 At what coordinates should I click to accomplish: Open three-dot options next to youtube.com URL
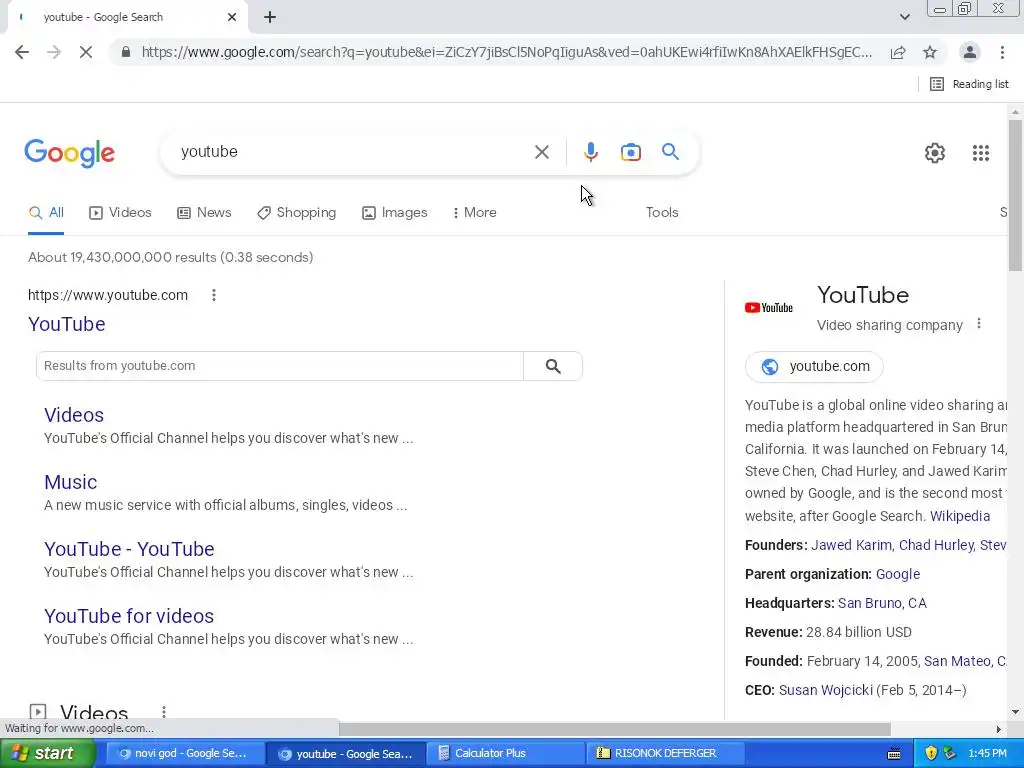pyautogui.click(x=214, y=295)
